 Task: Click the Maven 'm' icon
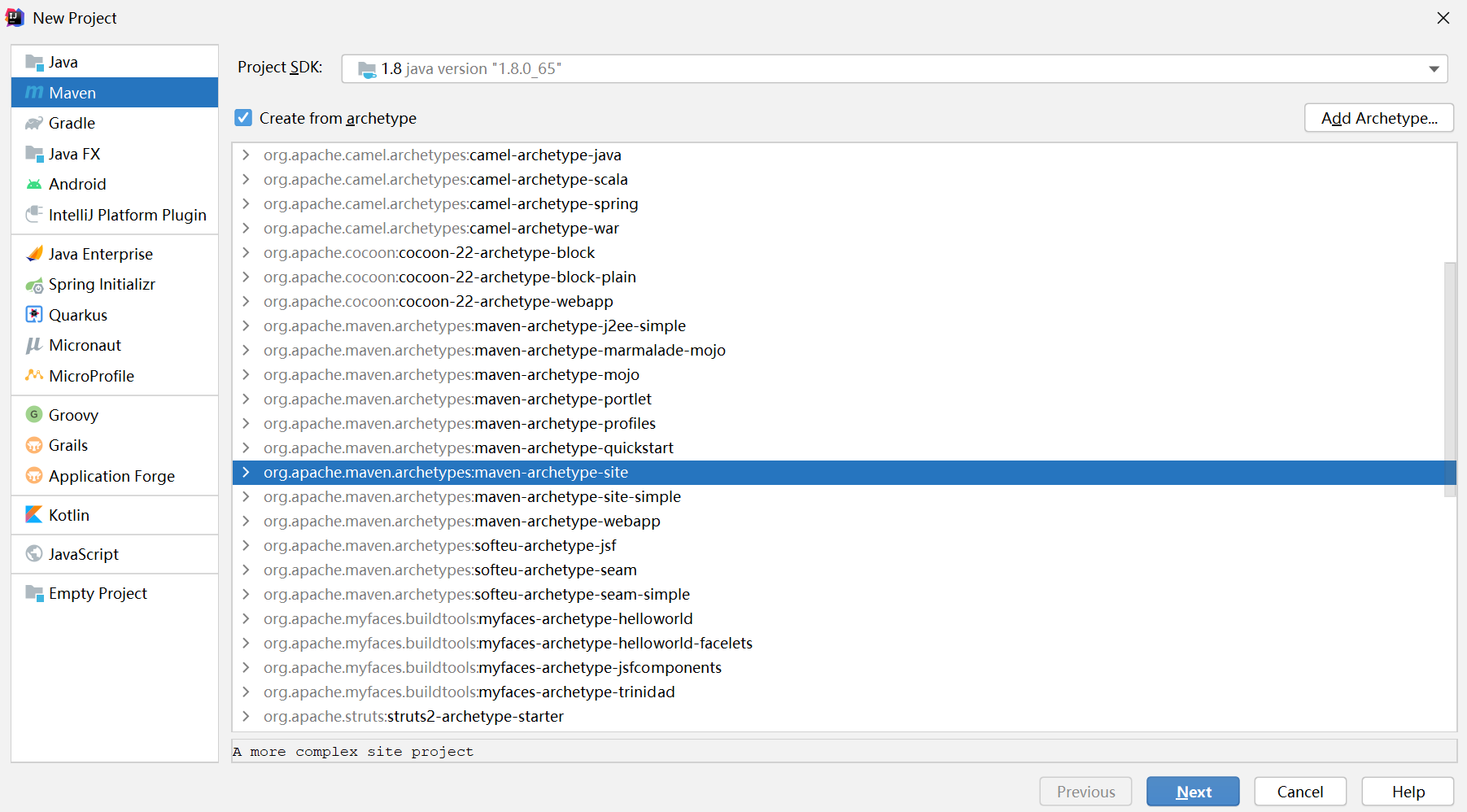33,93
